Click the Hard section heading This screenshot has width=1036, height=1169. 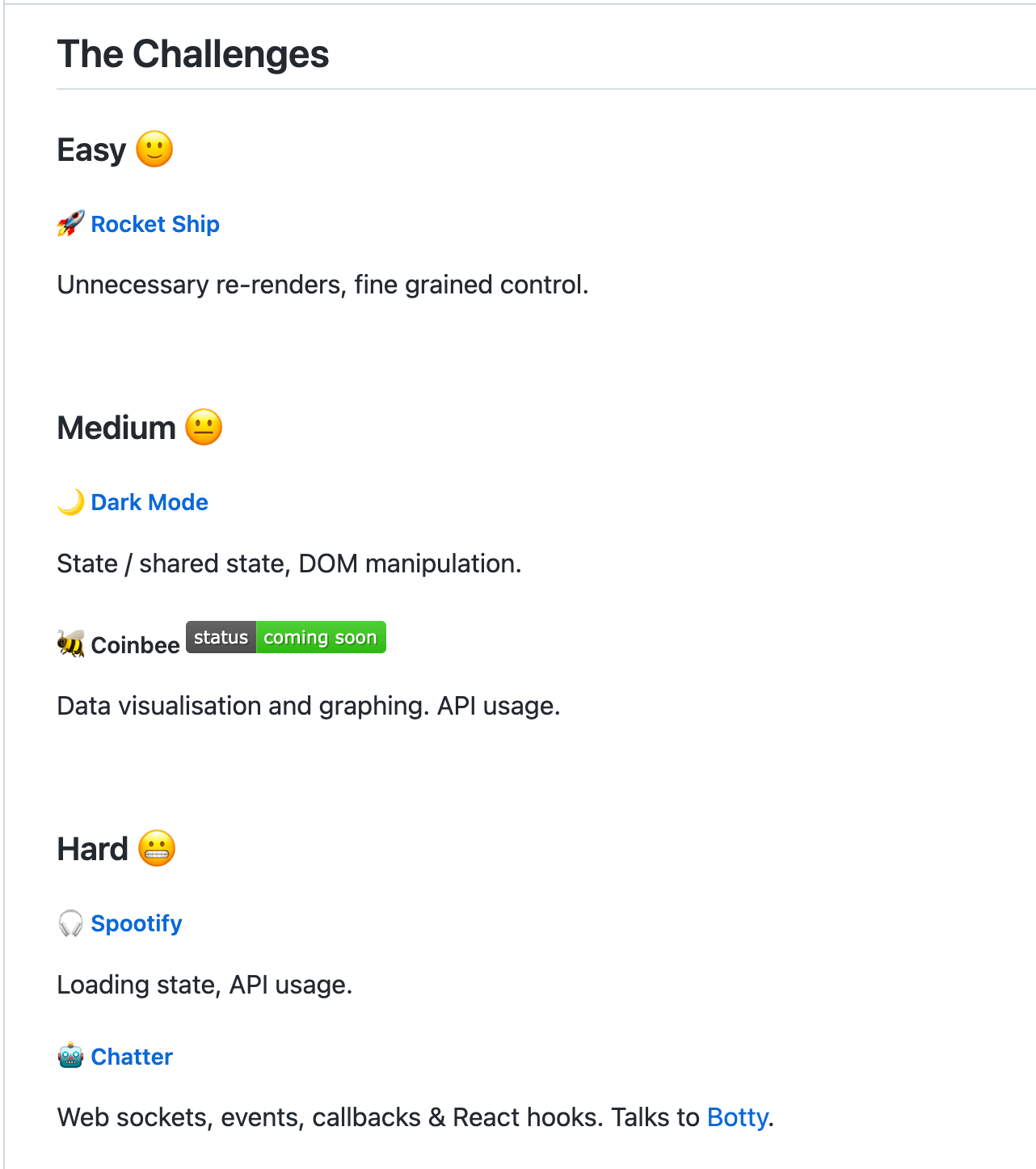(93, 850)
